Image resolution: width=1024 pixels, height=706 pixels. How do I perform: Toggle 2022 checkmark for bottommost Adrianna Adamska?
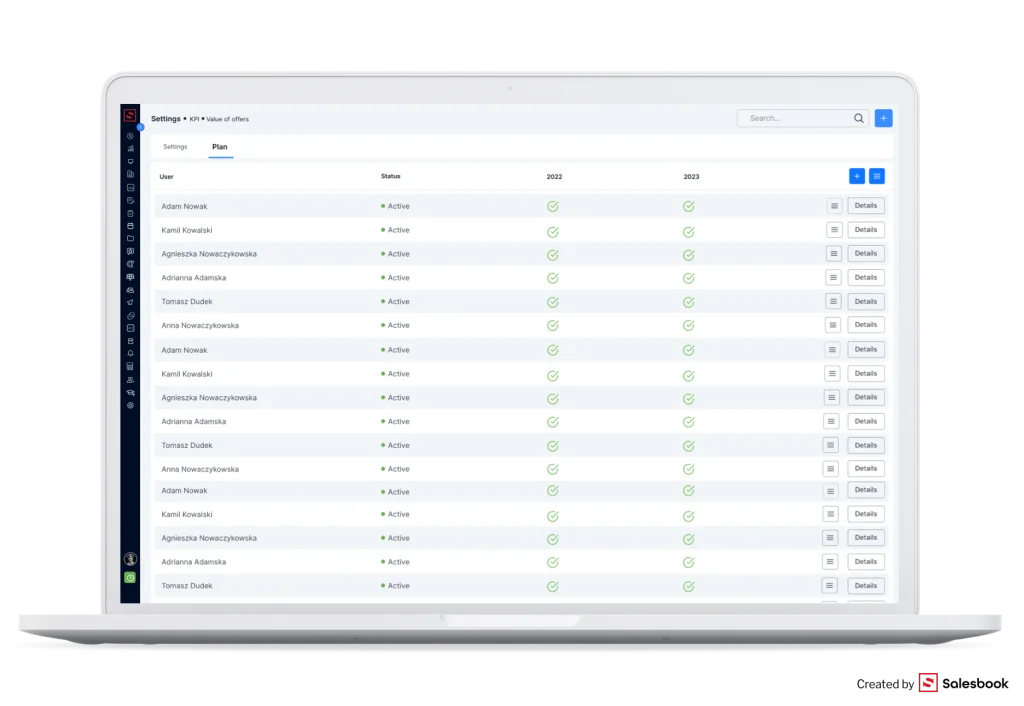click(x=552, y=562)
